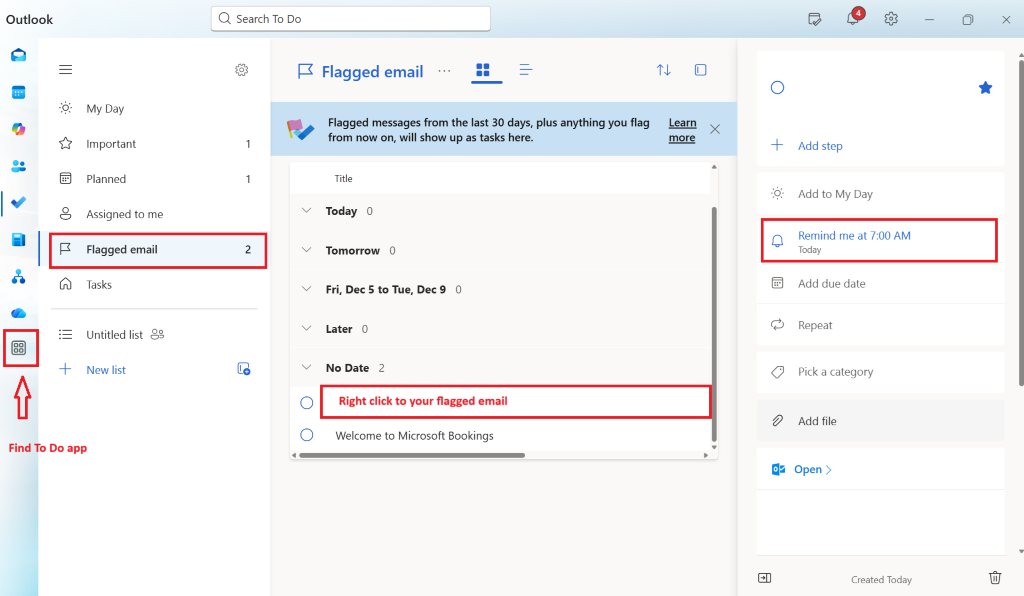Open Outlook settings gear in title bar
The height and width of the screenshot is (596, 1024).
tap(891, 19)
